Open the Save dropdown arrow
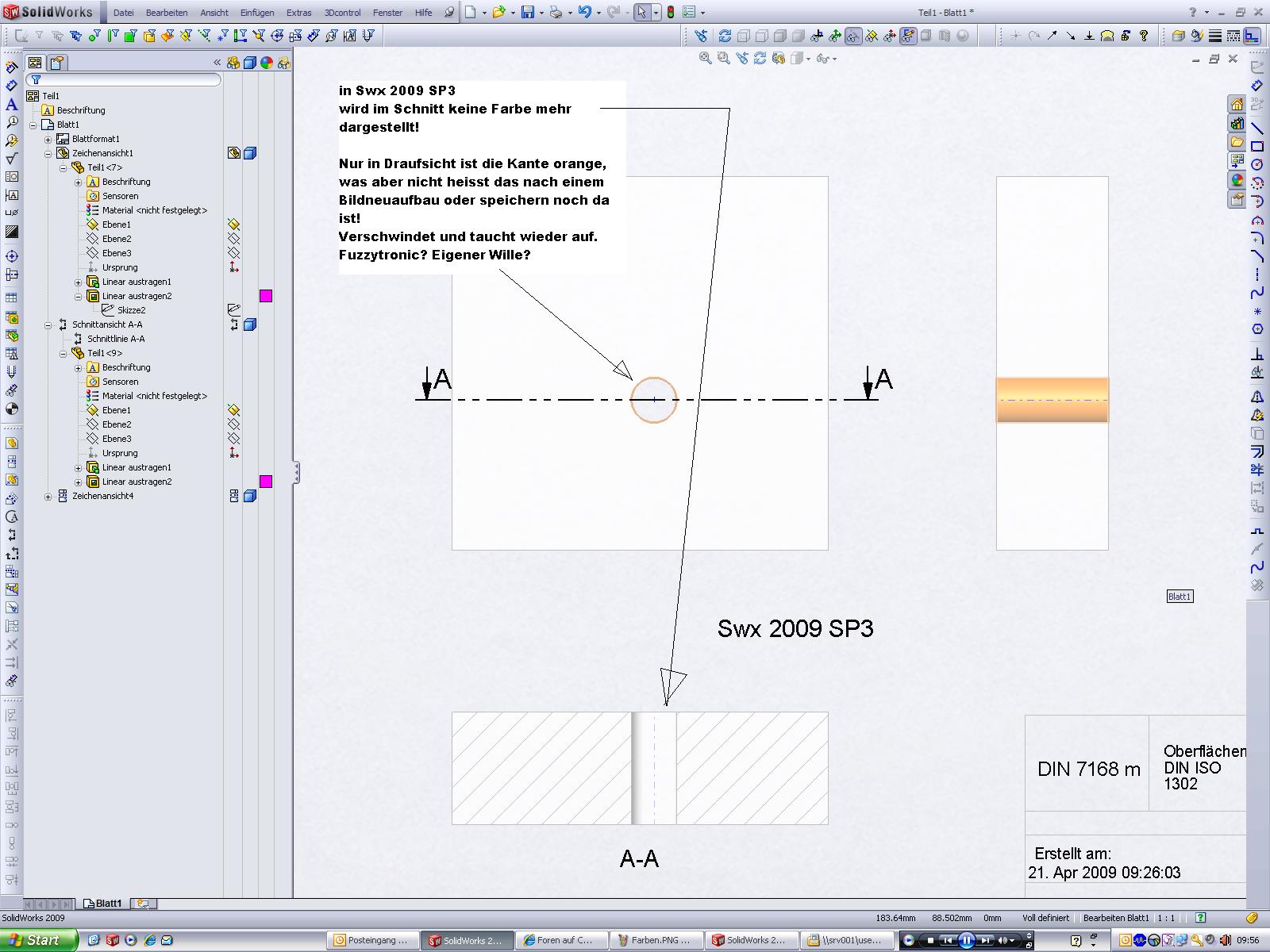The width and height of the screenshot is (1270, 952). pyautogui.click(x=541, y=13)
